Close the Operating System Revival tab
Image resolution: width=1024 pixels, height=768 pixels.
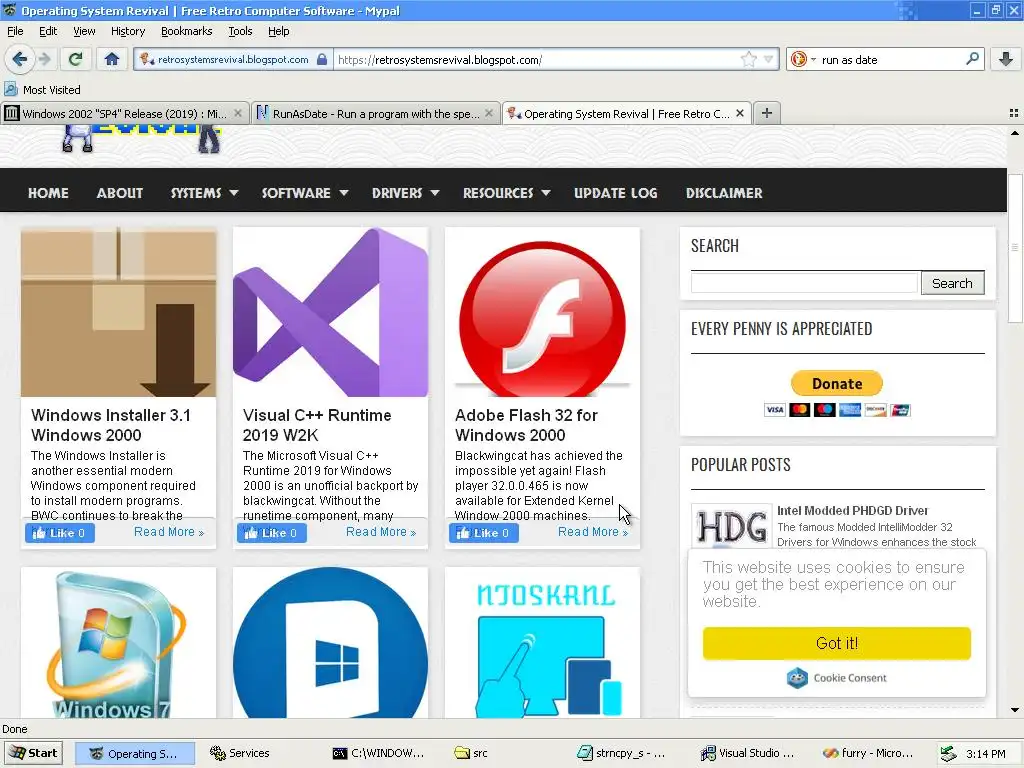tap(740, 113)
